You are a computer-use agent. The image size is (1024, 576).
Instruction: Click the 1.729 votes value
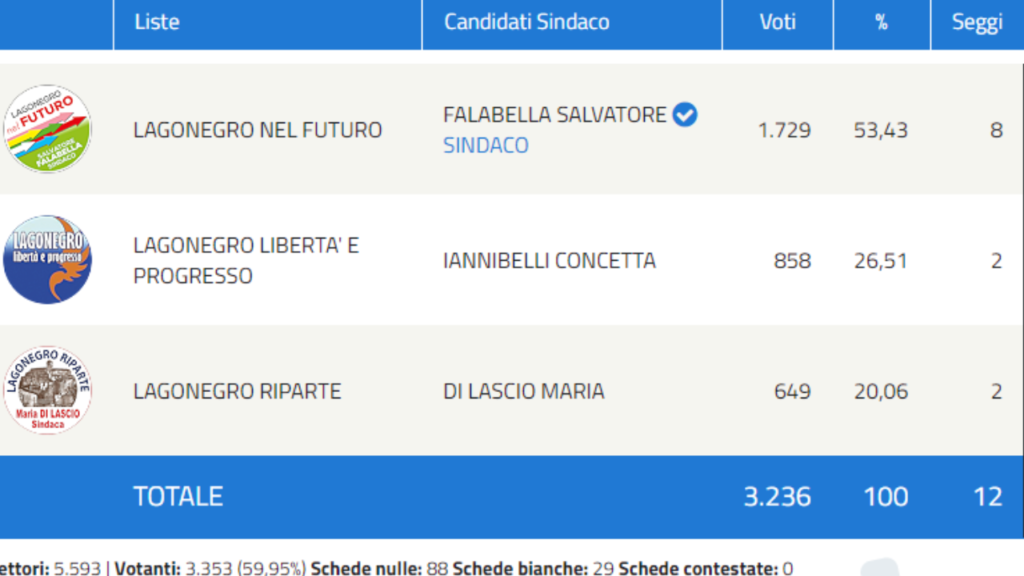[784, 130]
